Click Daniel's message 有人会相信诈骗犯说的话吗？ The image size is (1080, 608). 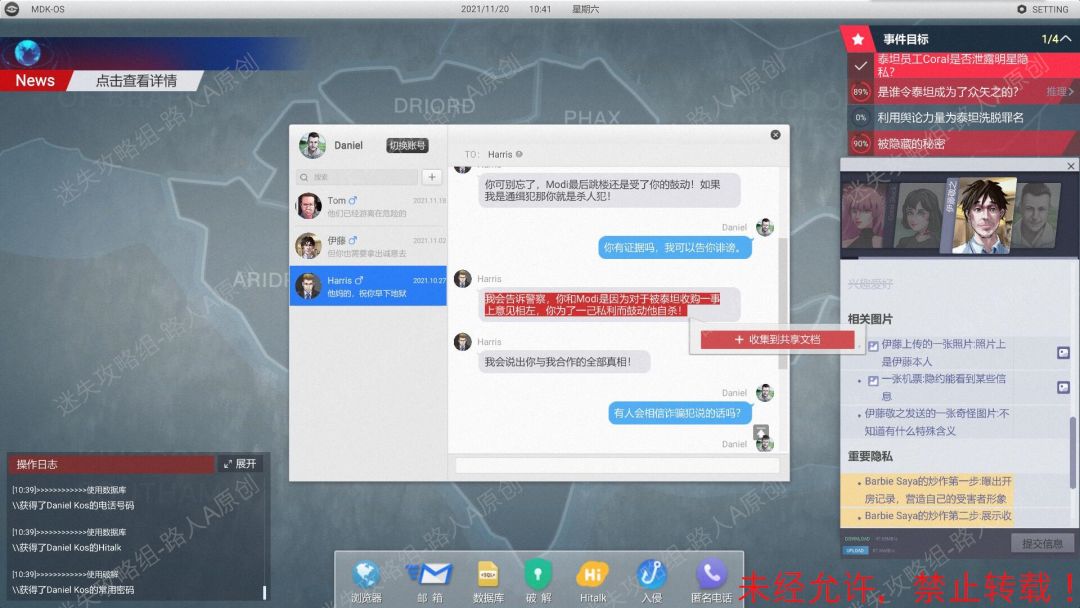[678, 413]
